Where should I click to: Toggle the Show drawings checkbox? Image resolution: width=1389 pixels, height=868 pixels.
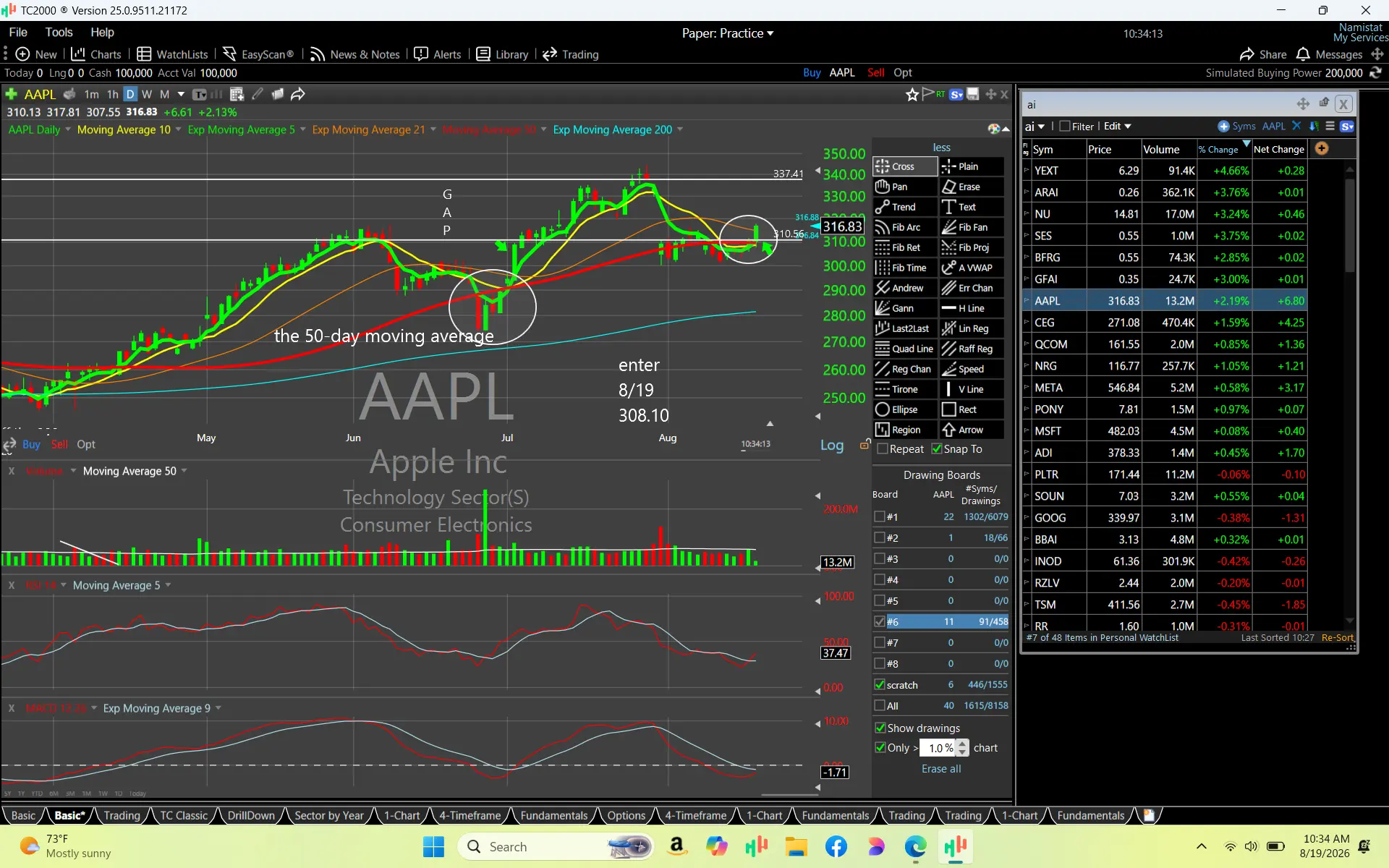click(880, 728)
